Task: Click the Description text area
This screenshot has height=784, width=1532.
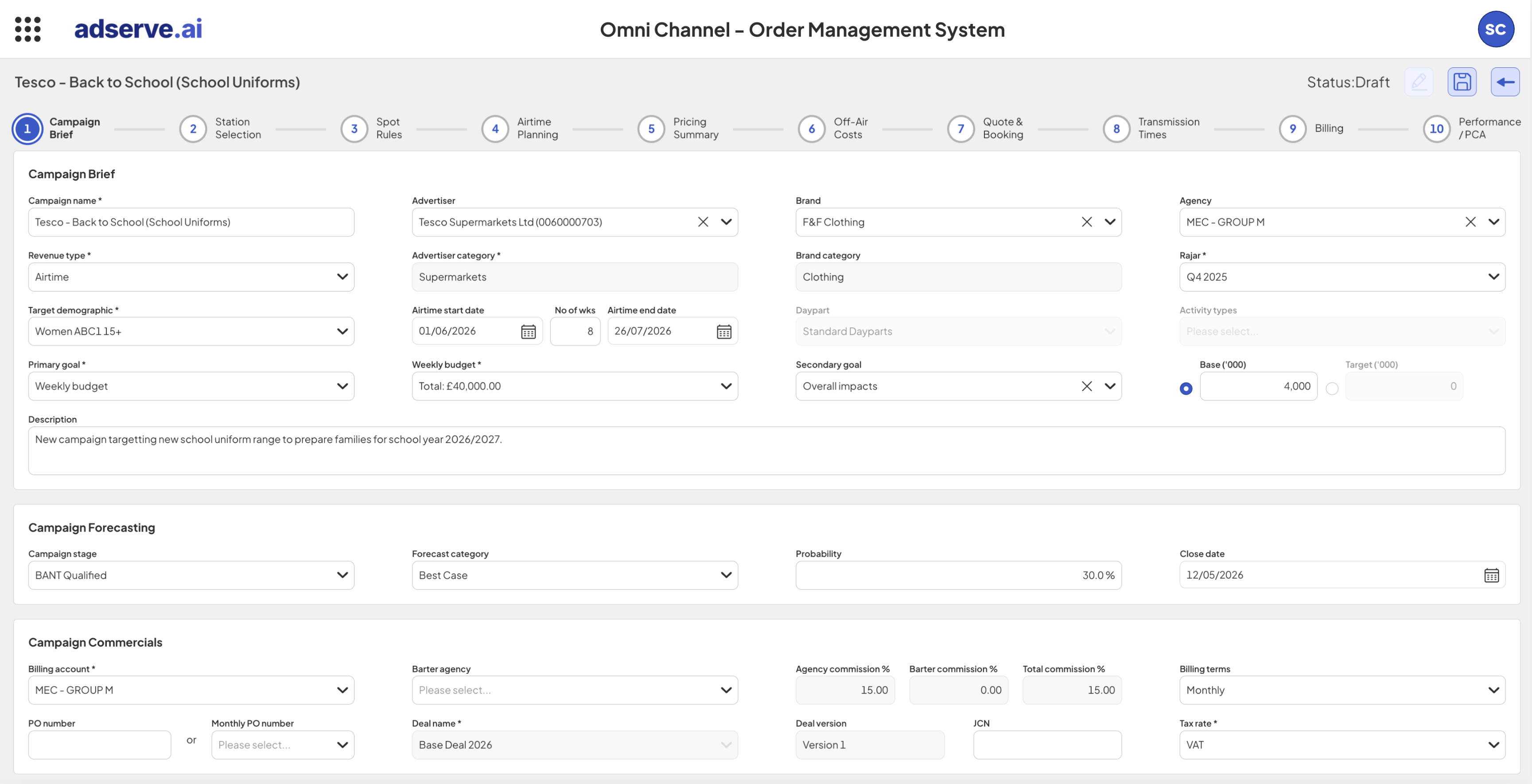Action: click(766, 450)
